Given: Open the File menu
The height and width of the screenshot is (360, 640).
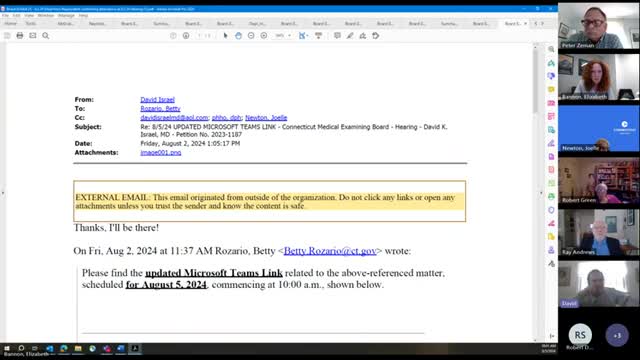Looking at the screenshot, I should point(5,16).
